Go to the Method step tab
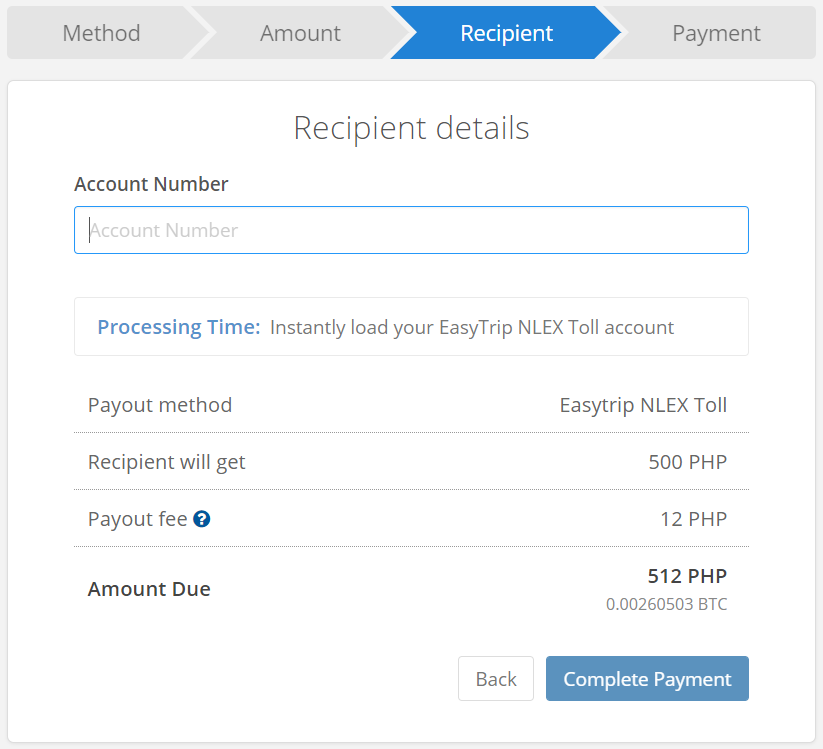This screenshot has width=823, height=749. [x=101, y=33]
